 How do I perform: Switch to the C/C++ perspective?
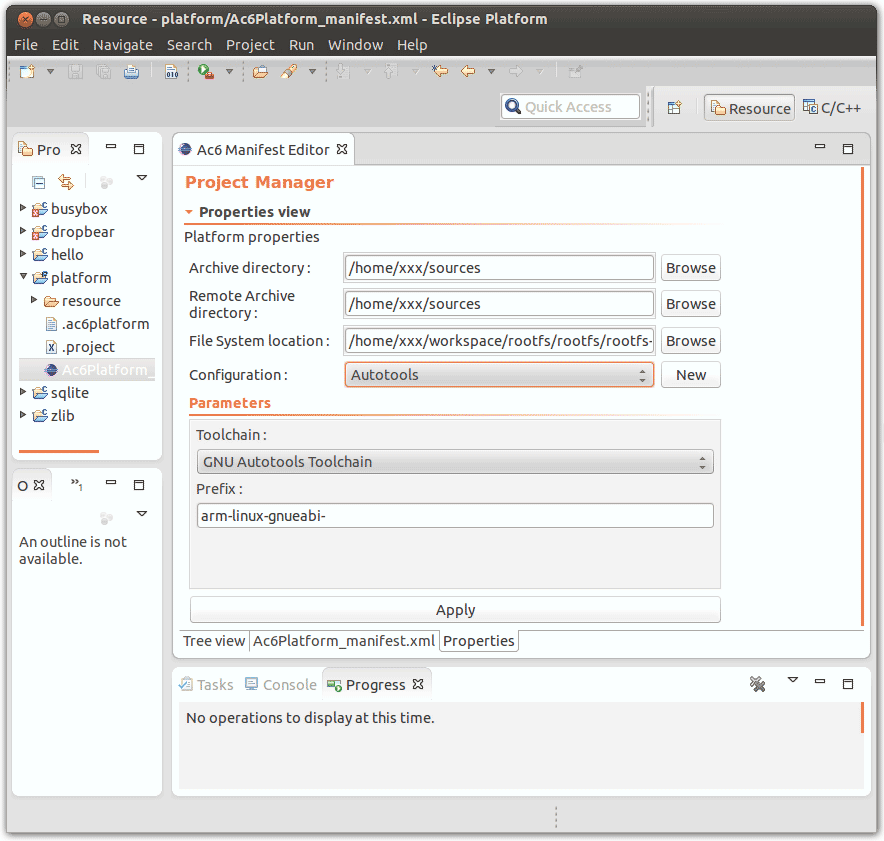(832, 108)
